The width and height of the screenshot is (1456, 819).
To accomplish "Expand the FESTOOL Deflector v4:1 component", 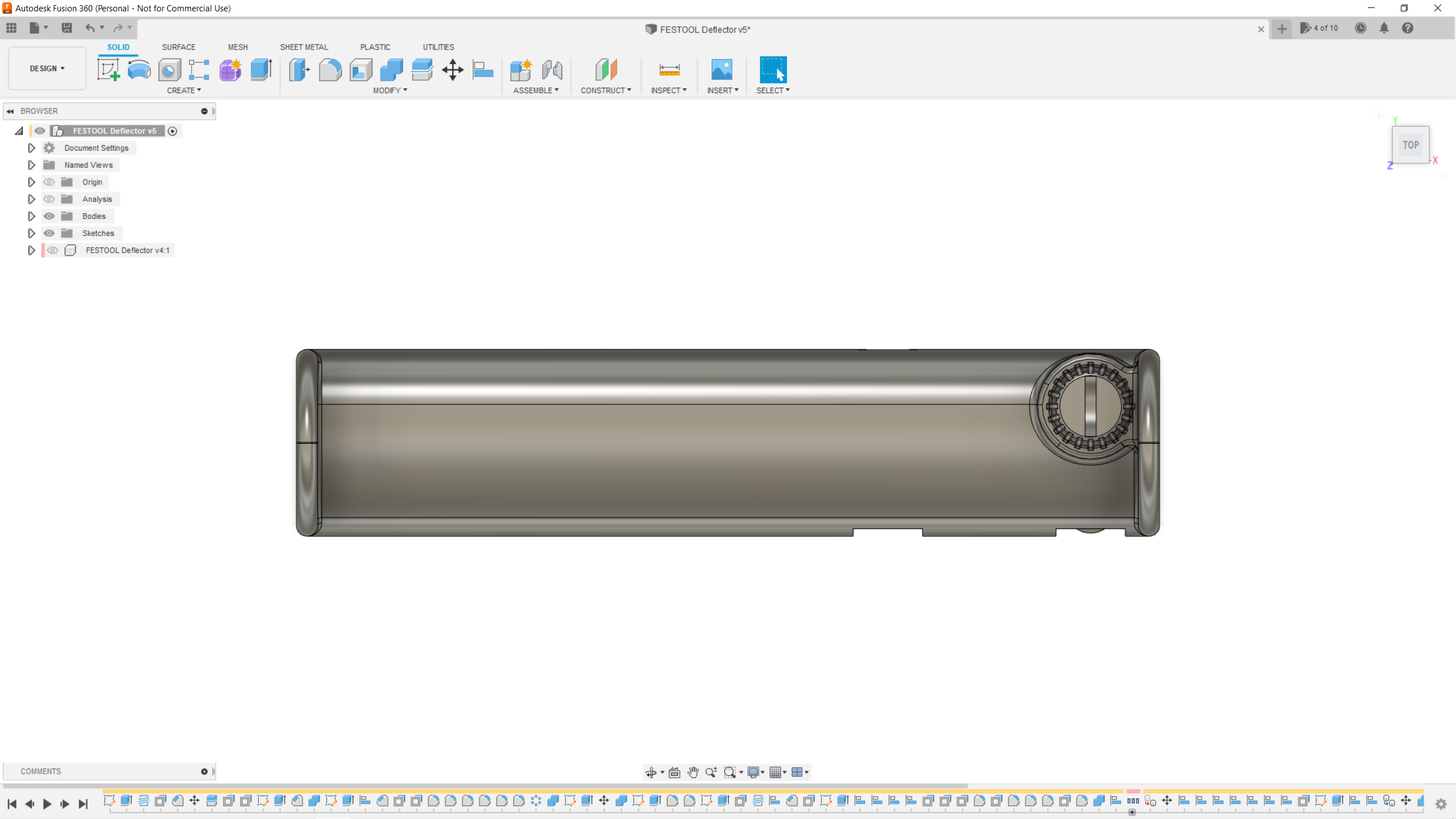I will click(31, 250).
